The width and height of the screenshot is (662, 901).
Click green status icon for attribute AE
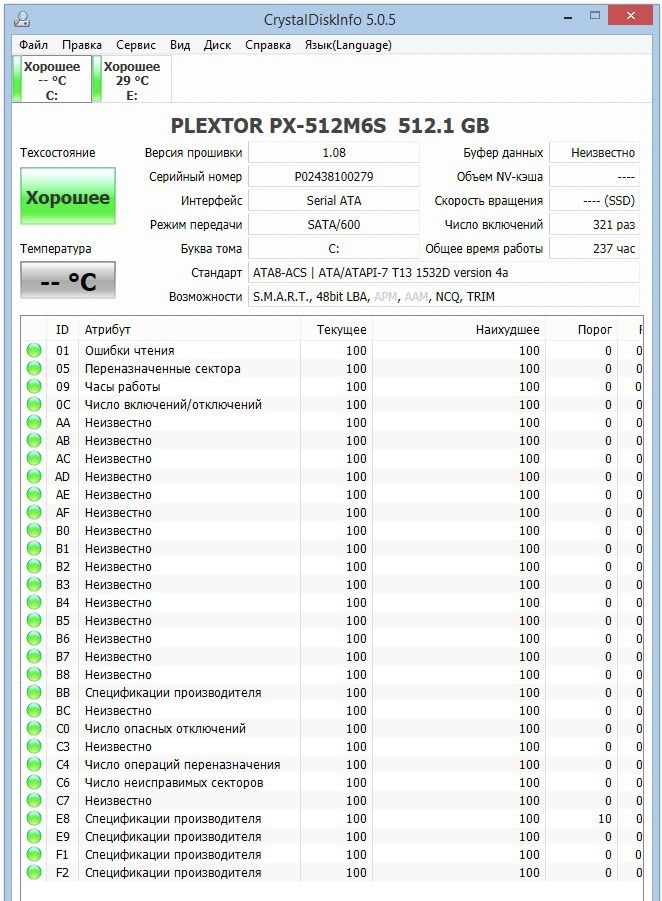click(x=34, y=494)
